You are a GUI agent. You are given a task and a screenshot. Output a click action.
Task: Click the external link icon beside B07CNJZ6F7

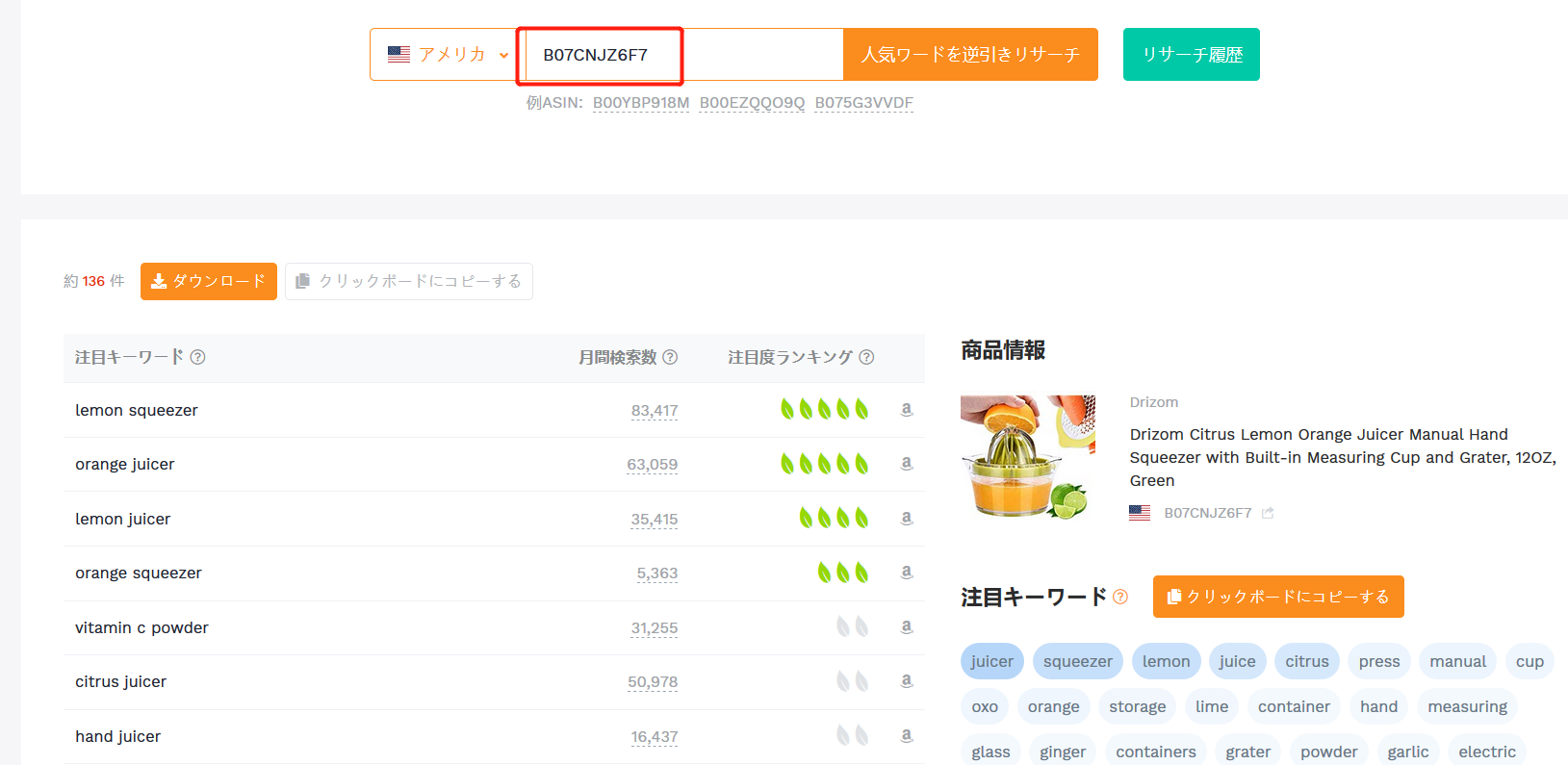(1268, 513)
